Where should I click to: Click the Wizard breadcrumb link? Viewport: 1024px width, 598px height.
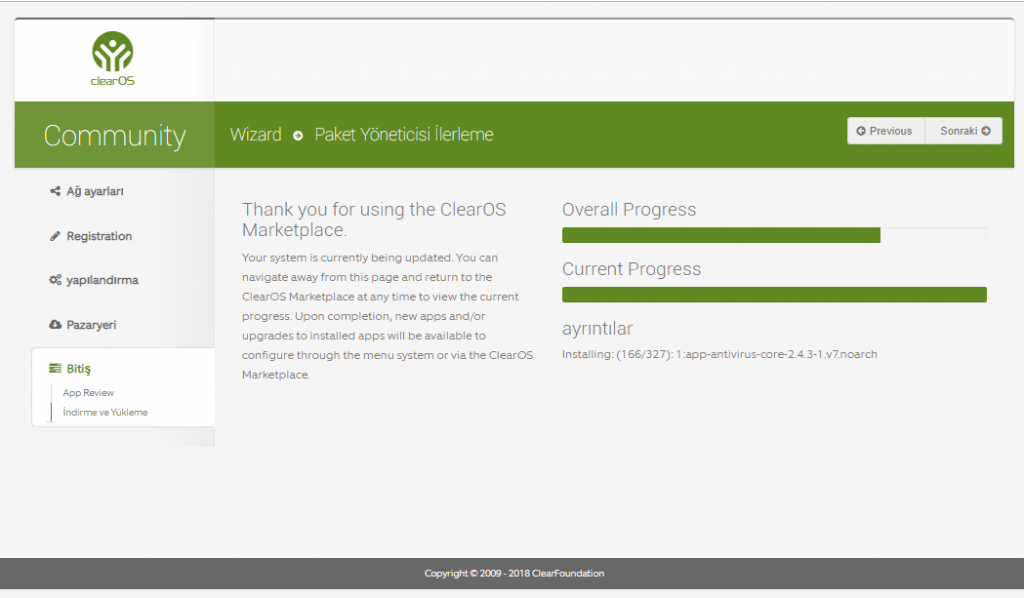pos(256,134)
